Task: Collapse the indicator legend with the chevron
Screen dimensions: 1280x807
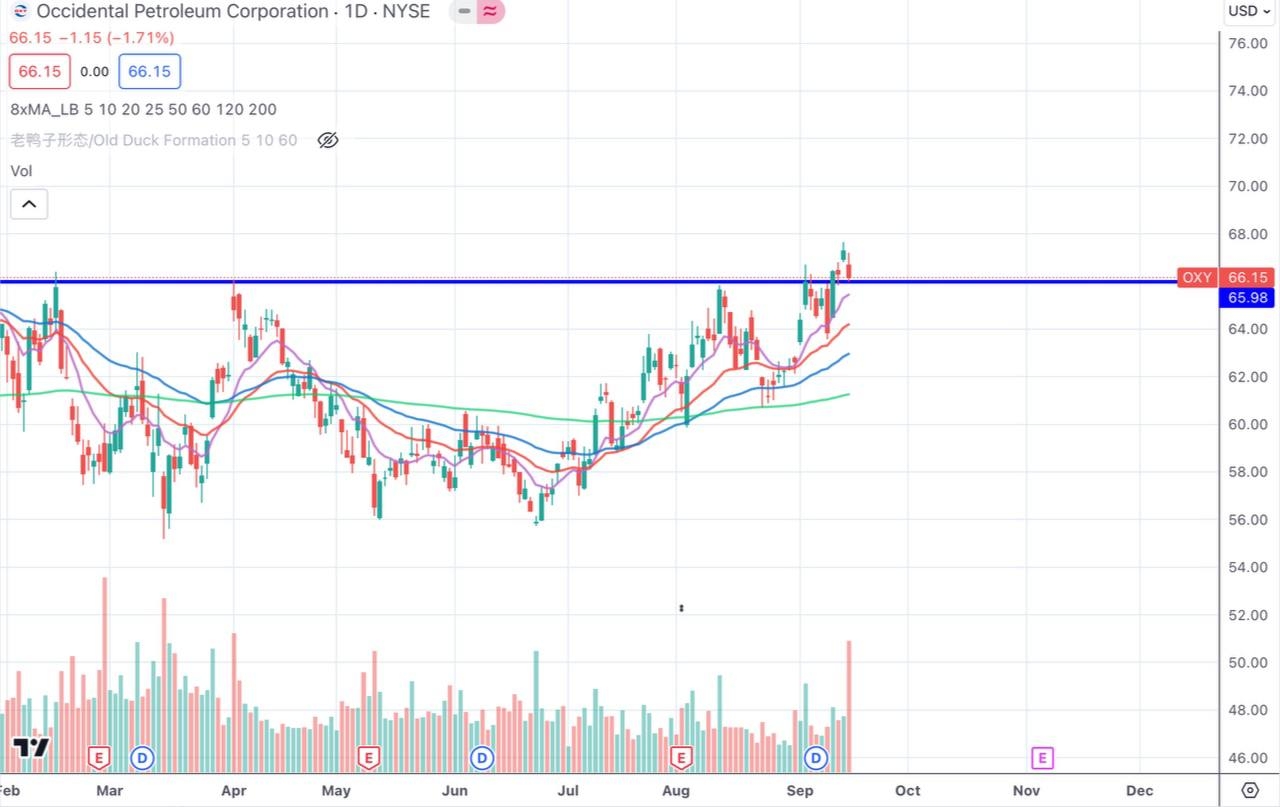Action: (x=29, y=205)
